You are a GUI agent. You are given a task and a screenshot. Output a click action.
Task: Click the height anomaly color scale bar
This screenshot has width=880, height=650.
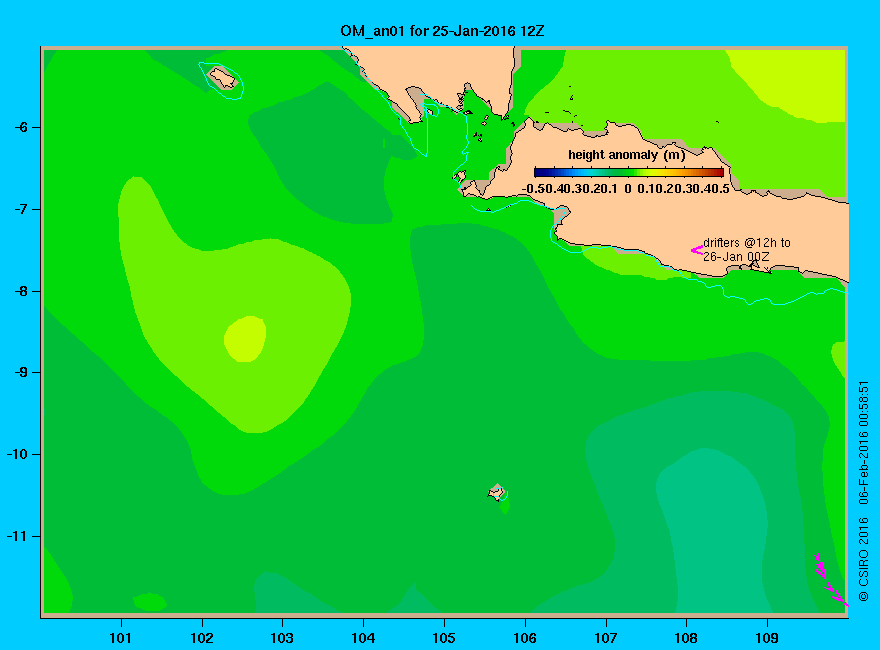point(629,172)
